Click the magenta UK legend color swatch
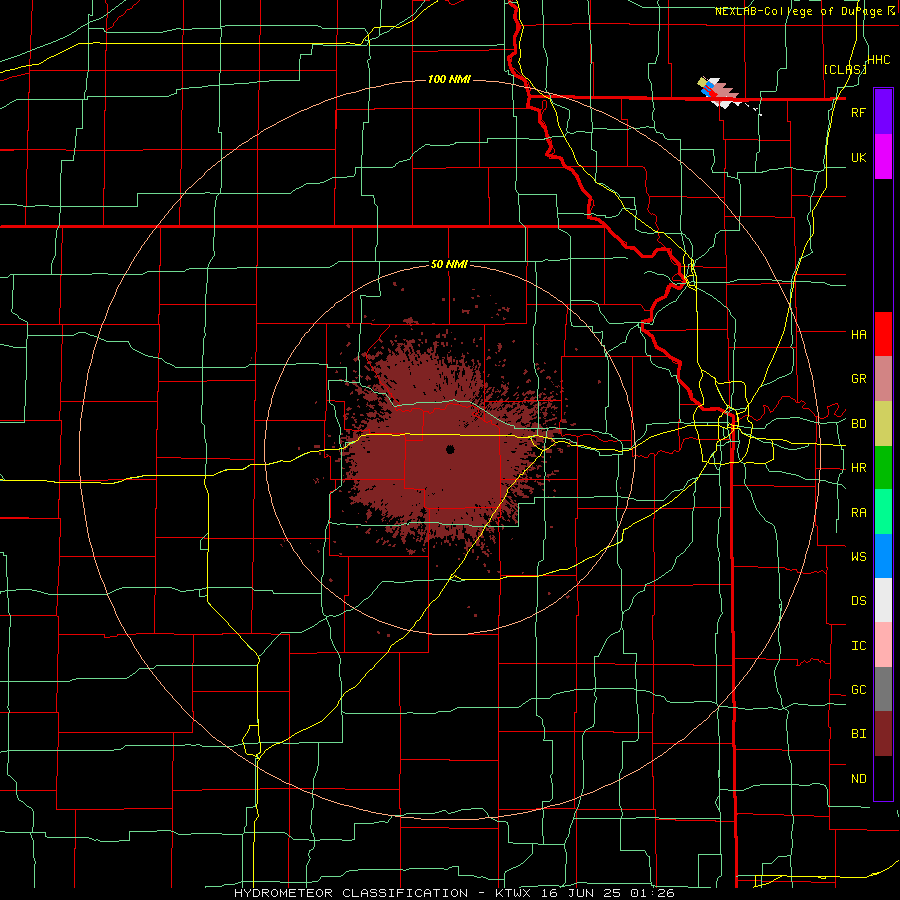Viewport: 900px width, 900px height. click(883, 157)
